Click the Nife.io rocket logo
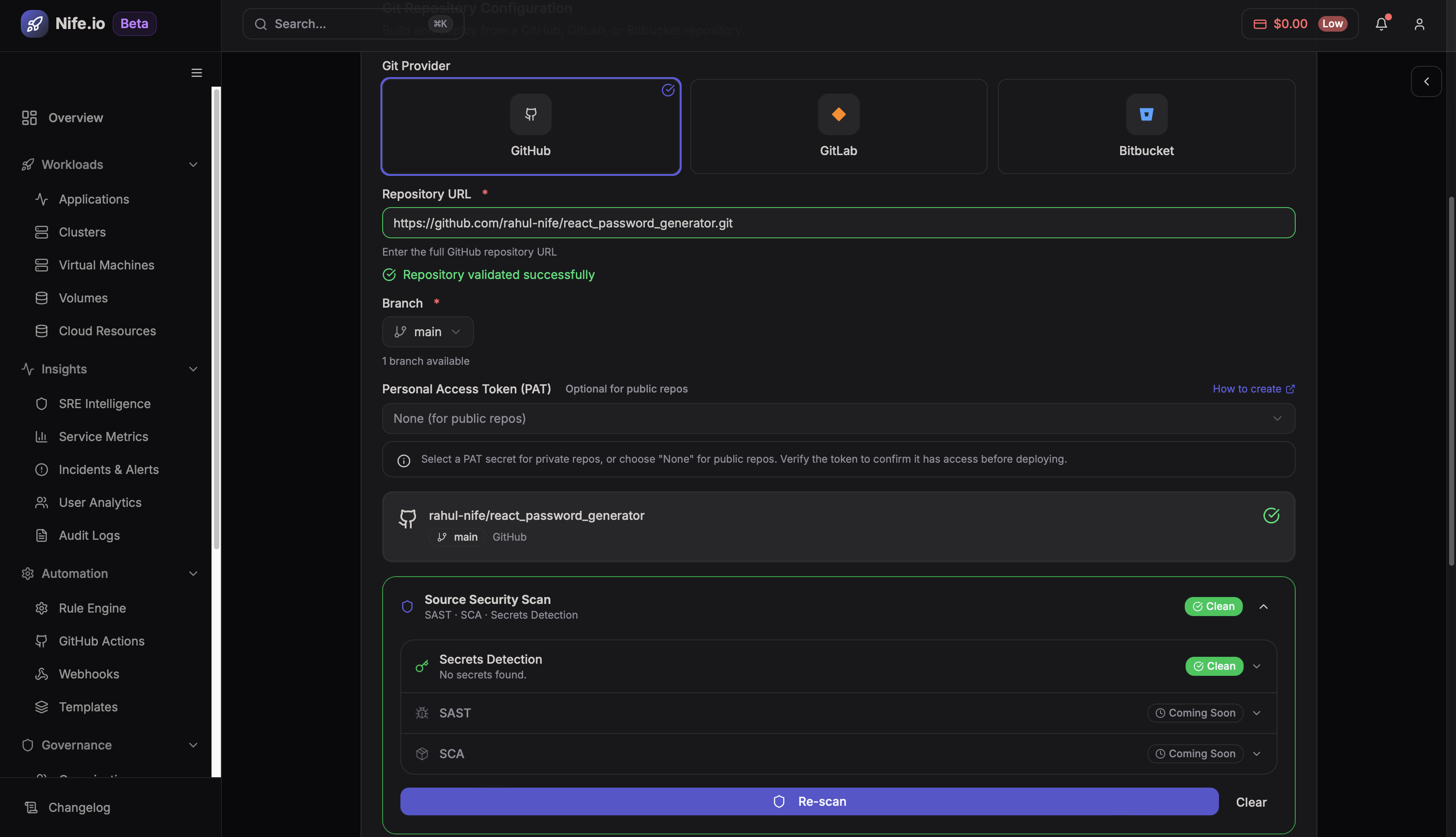Image resolution: width=1456 pixels, height=837 pixels. tap(35, 23)
